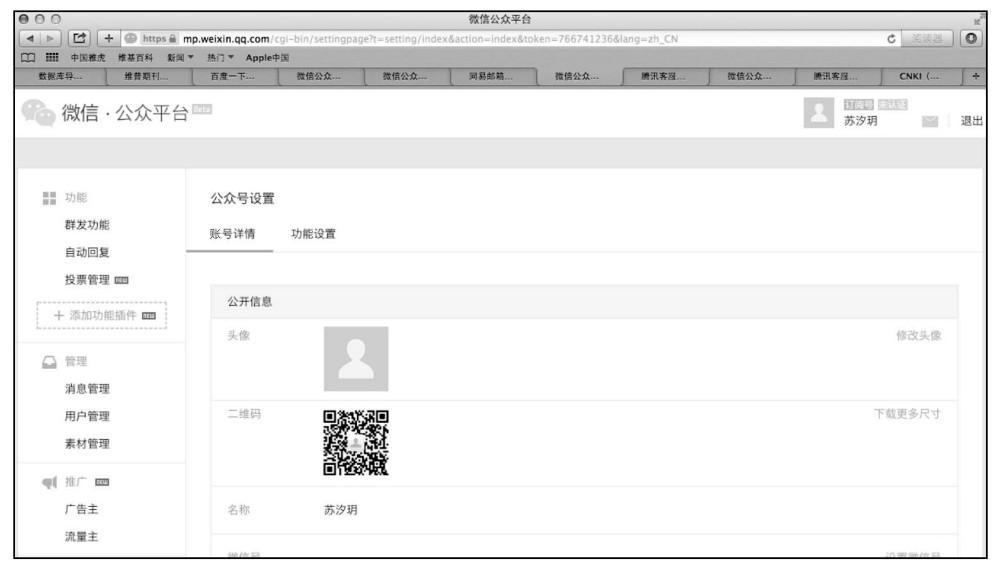Open Top Sites grid icon
This screenshot has width=994, height=567.
51,58
